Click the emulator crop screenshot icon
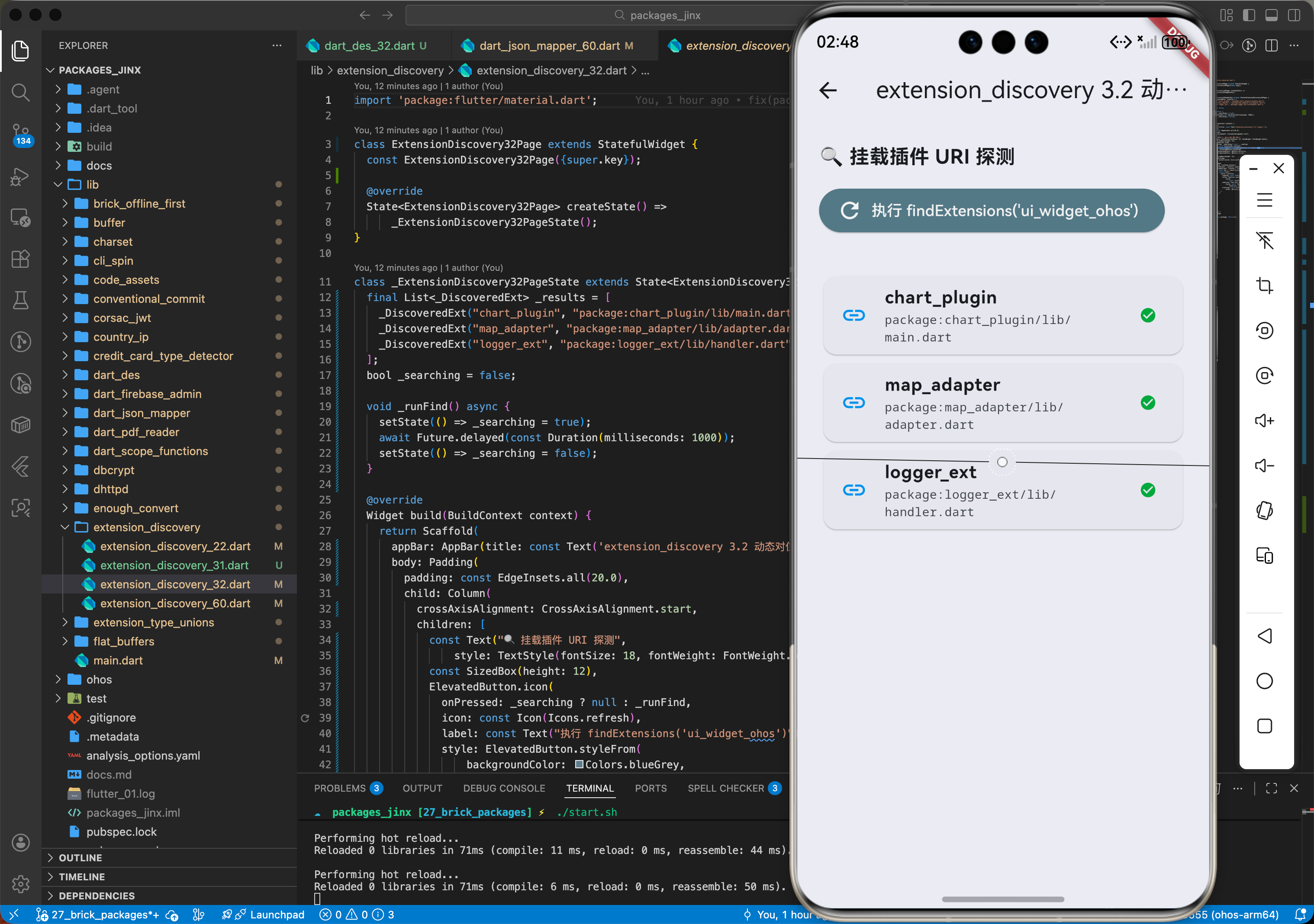1314x924 pixels. tap(1264, 285)
